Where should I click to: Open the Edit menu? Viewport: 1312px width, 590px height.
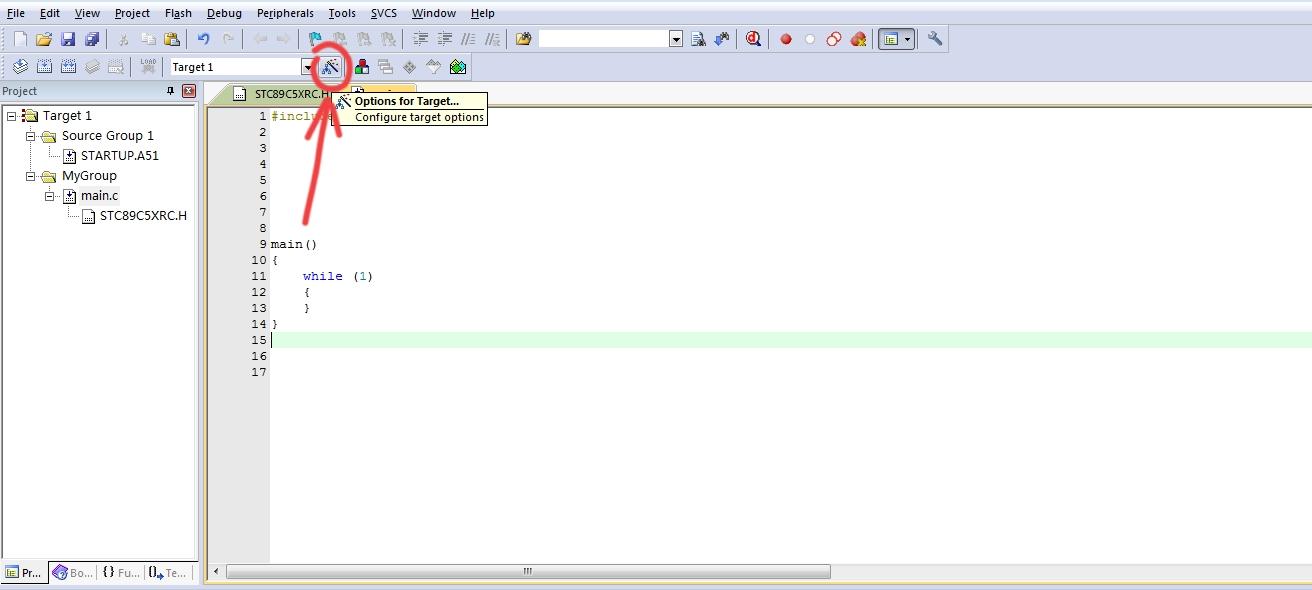pyautogui.click(x=49, y=13)
